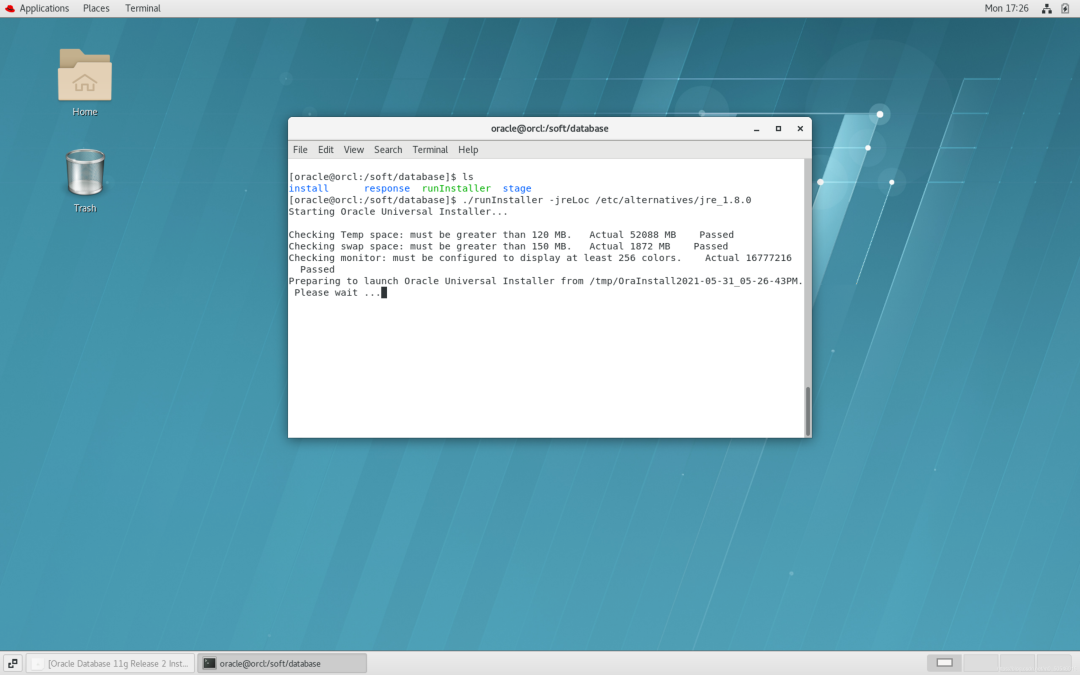Open the terminal window's Terminal dropdown menu
Viewport: 1080px width, 675px height.
(430, 149)
